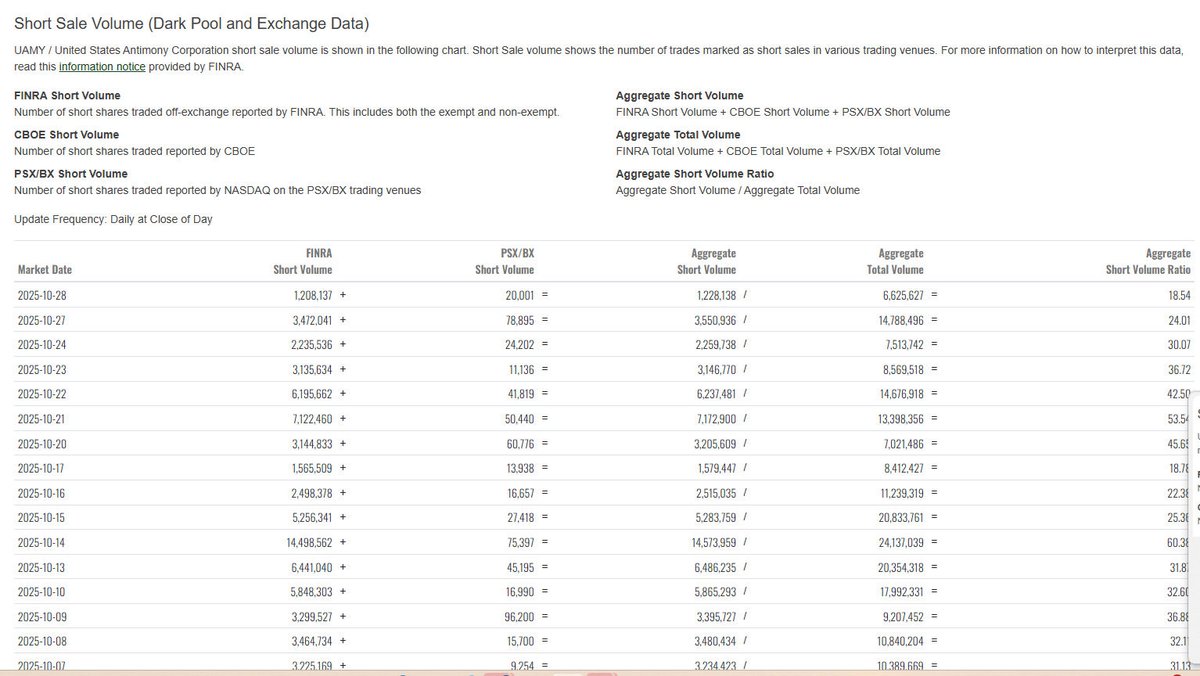This screenshot has width=1200, height=676.
Task: Sort by Aggregate Short Volume header
Action: 706,262
